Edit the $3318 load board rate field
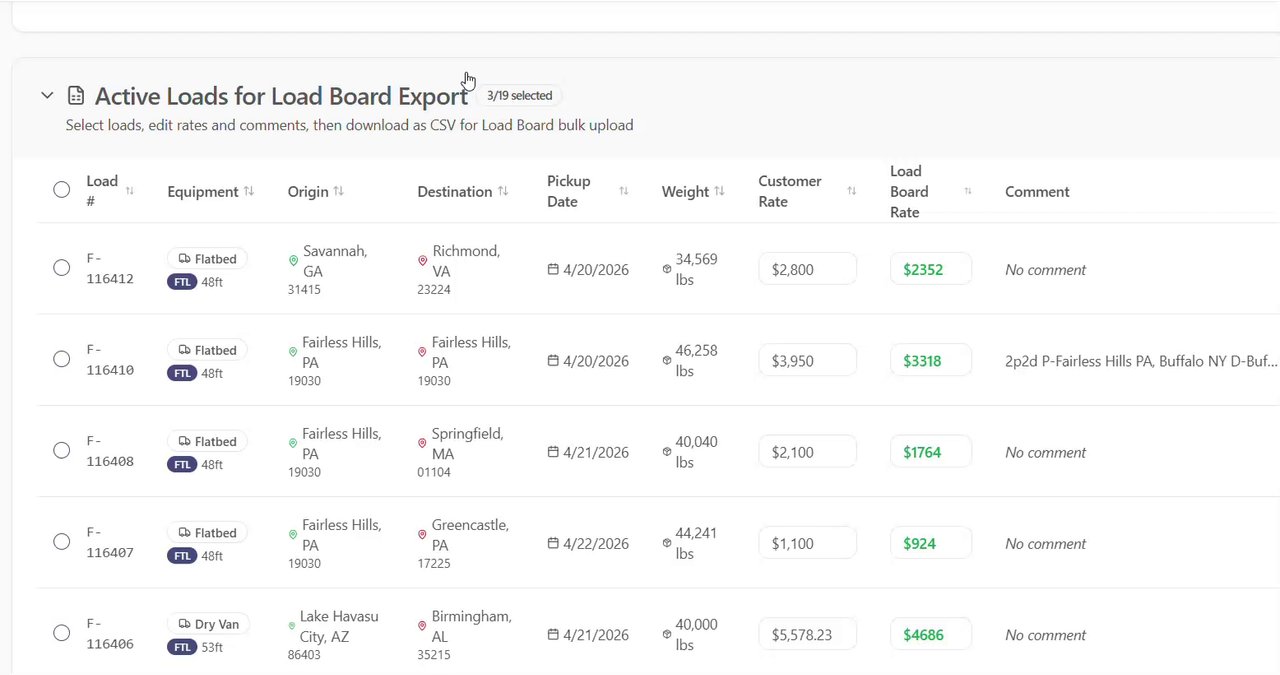The height and width of the screenshot is (675, 1280). coord(930,361)
